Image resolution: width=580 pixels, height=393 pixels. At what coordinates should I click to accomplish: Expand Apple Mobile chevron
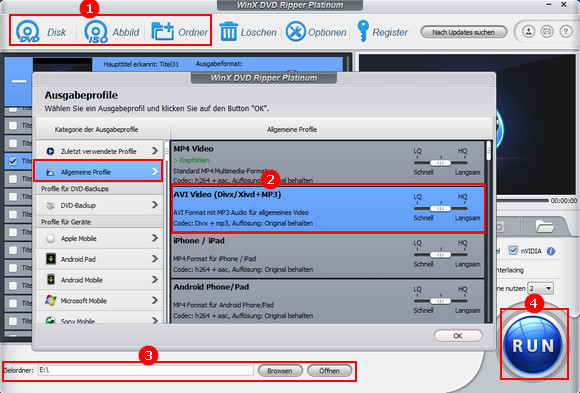click(x=155, y=238)
